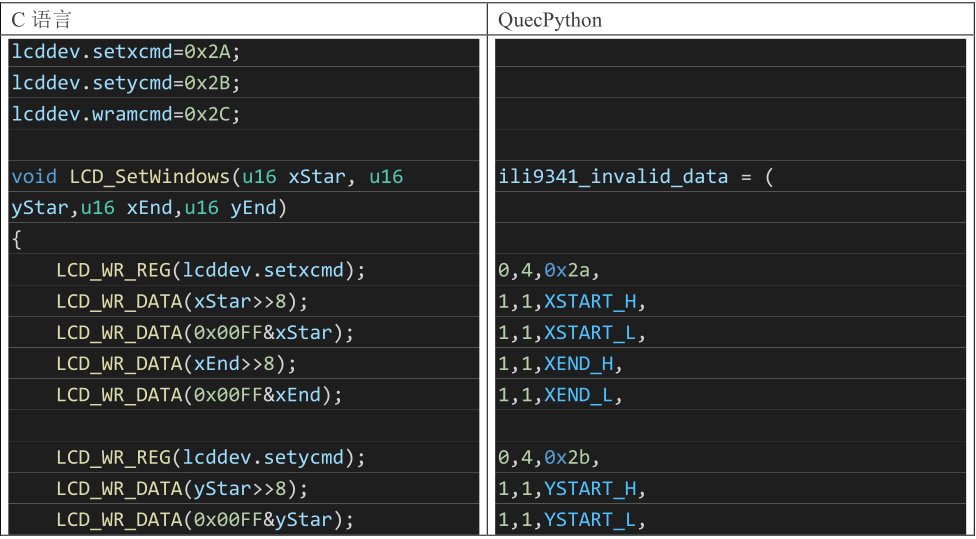Click the 1,1,XEND_L, line
Image resolution: width=976 pixels, height=539 pixels.
pyautogui.click(x=561, y=395)
